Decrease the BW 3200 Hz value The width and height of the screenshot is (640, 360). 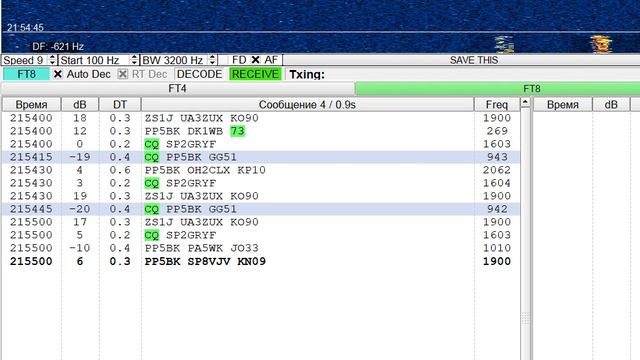point(212,63)
